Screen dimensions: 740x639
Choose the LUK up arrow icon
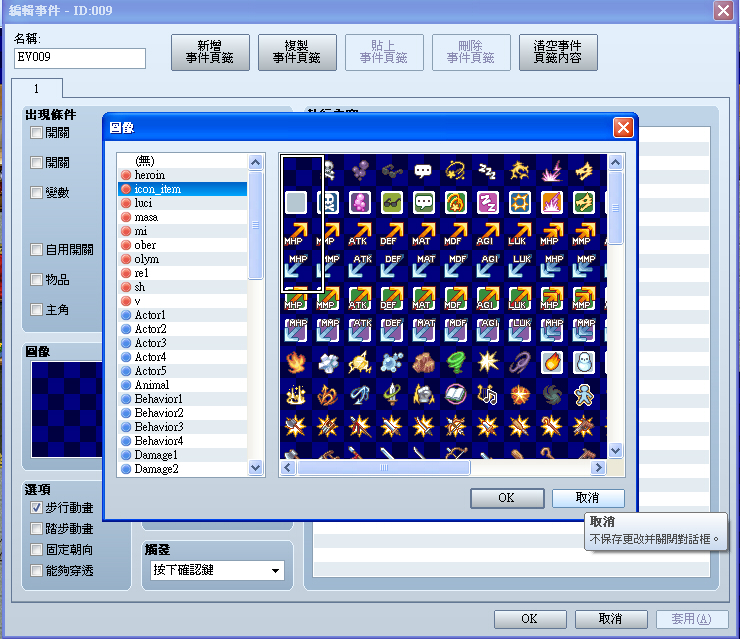[519, 235]
